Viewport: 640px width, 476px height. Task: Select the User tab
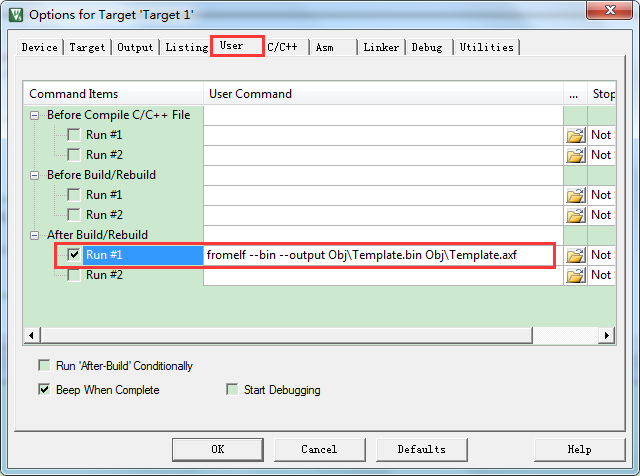coord(237,46)
